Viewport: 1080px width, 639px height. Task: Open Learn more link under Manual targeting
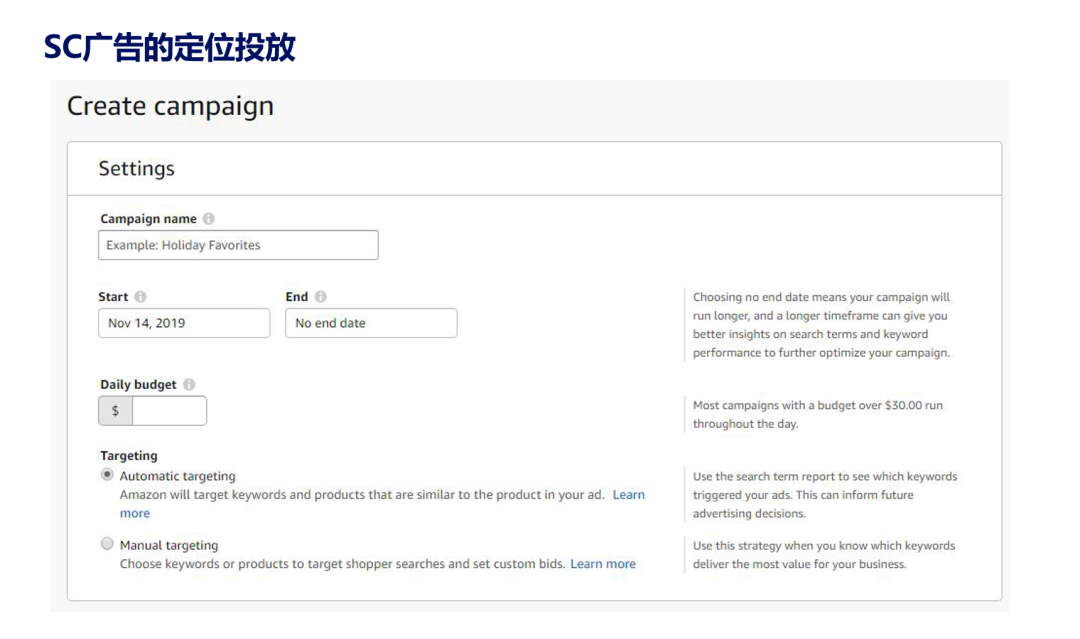(603, 564)
